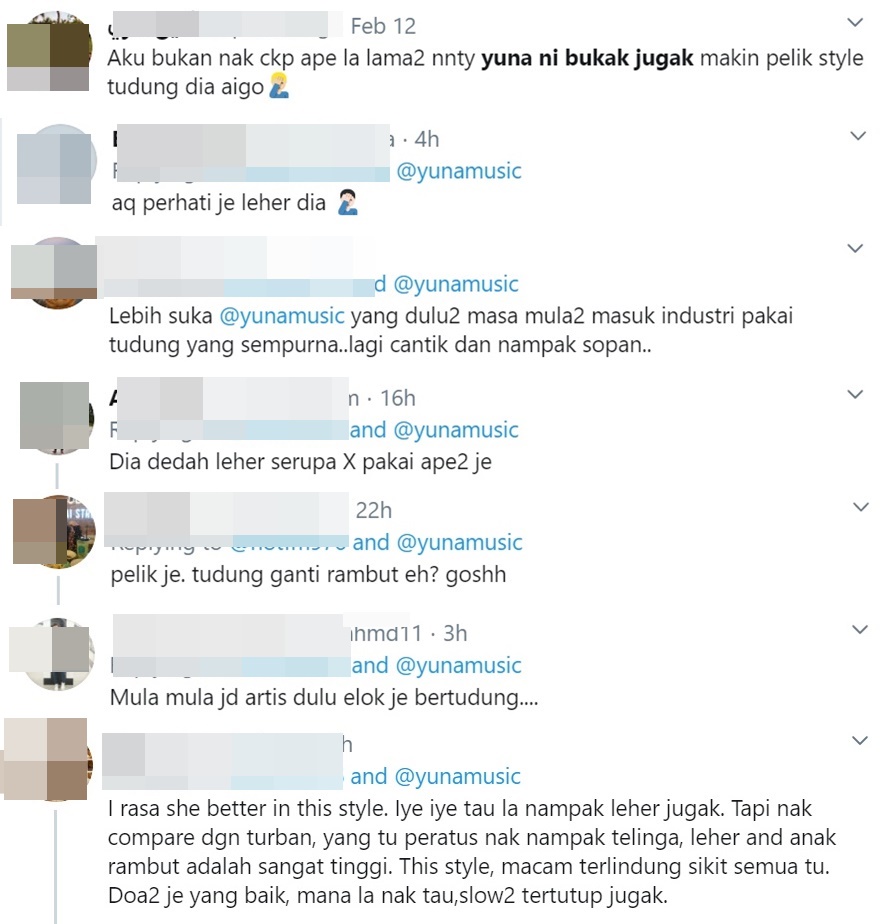Expand the chevron on the 4h reply
This screenshot has width=888, height=924.
[859, 136]
